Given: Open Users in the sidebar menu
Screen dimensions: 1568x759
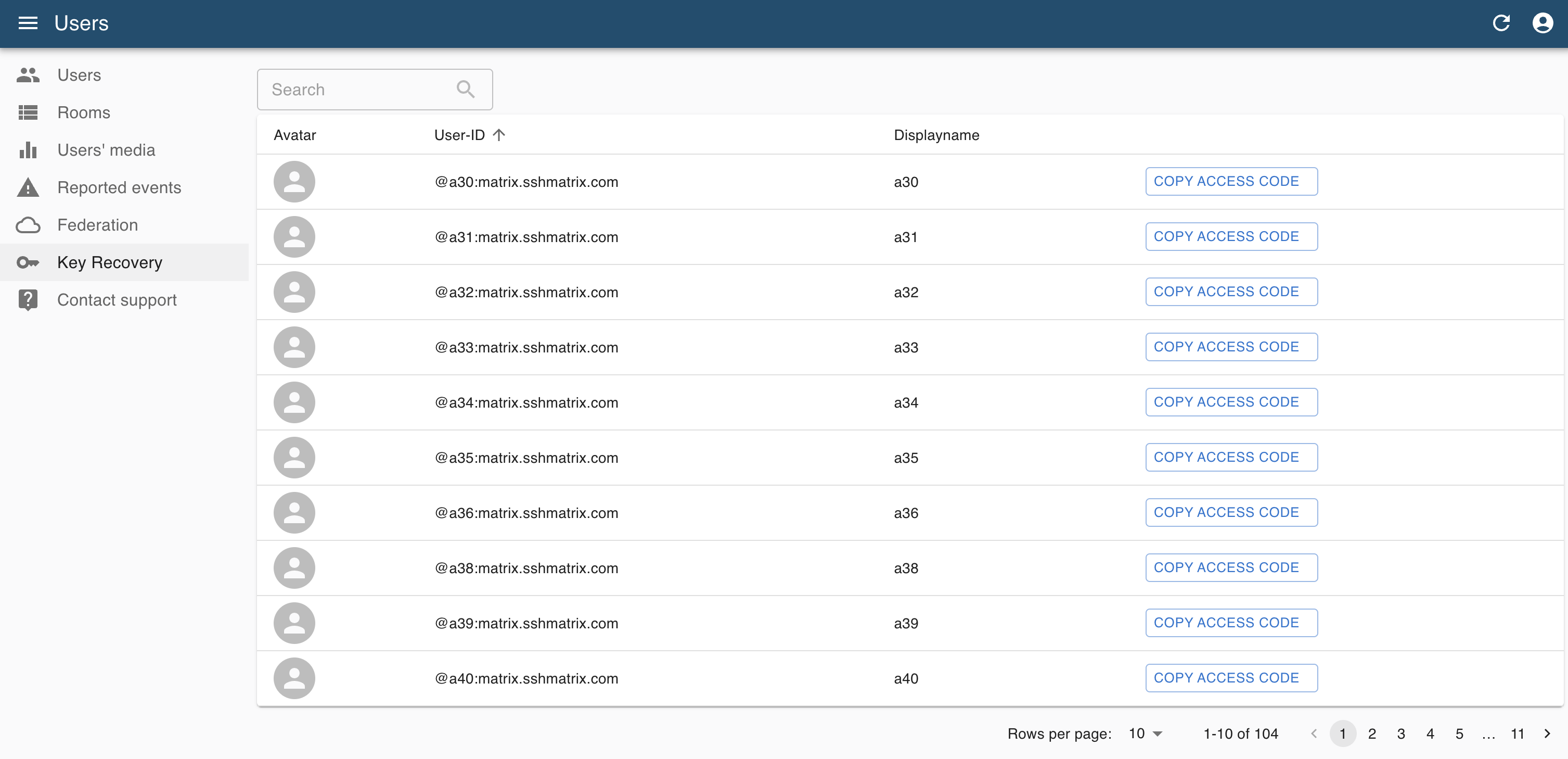Looking at the screenshot, I should pyautogui.click(x=79, y=75).
